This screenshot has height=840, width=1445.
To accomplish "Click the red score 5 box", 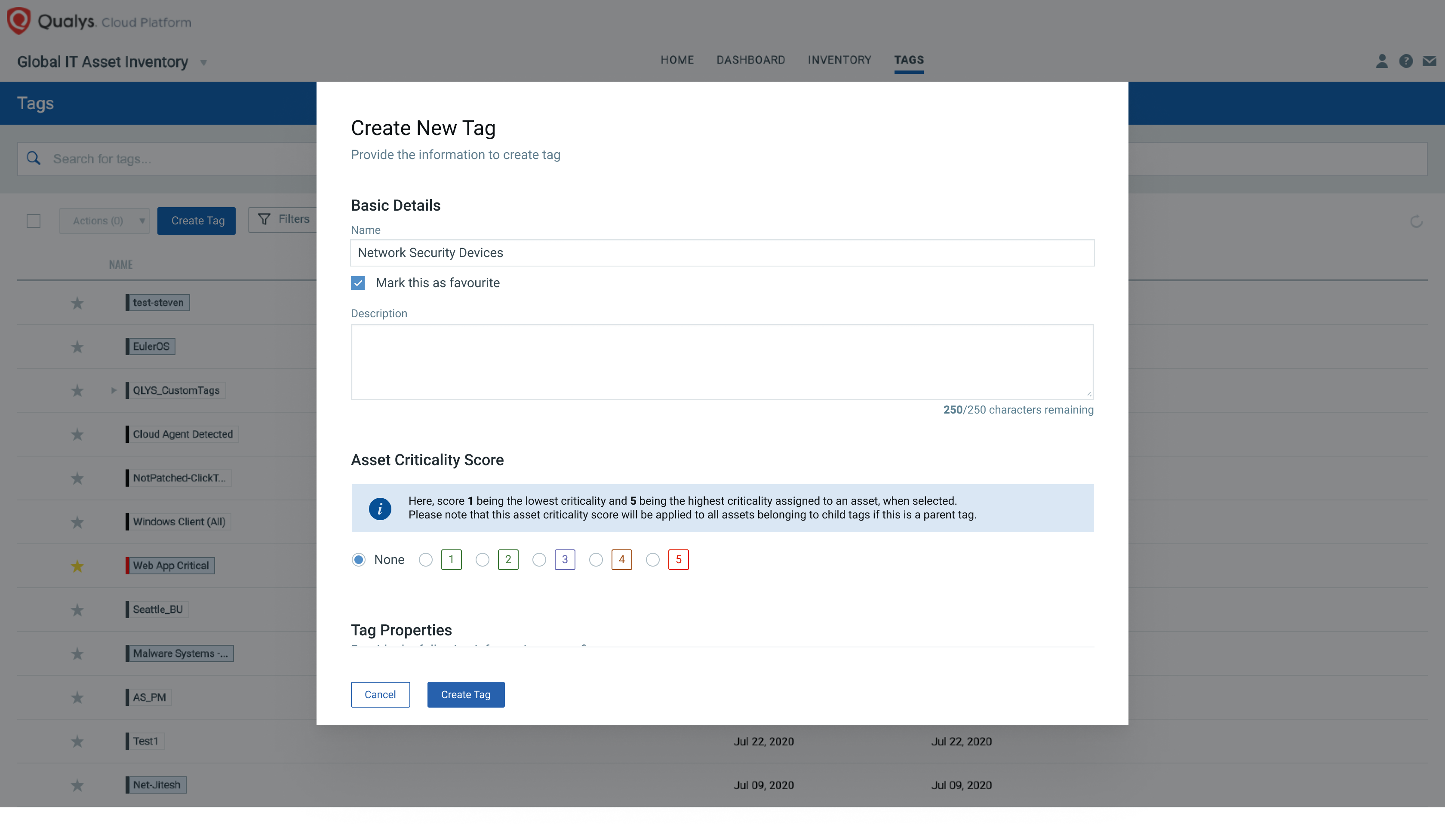I will 678,559.
